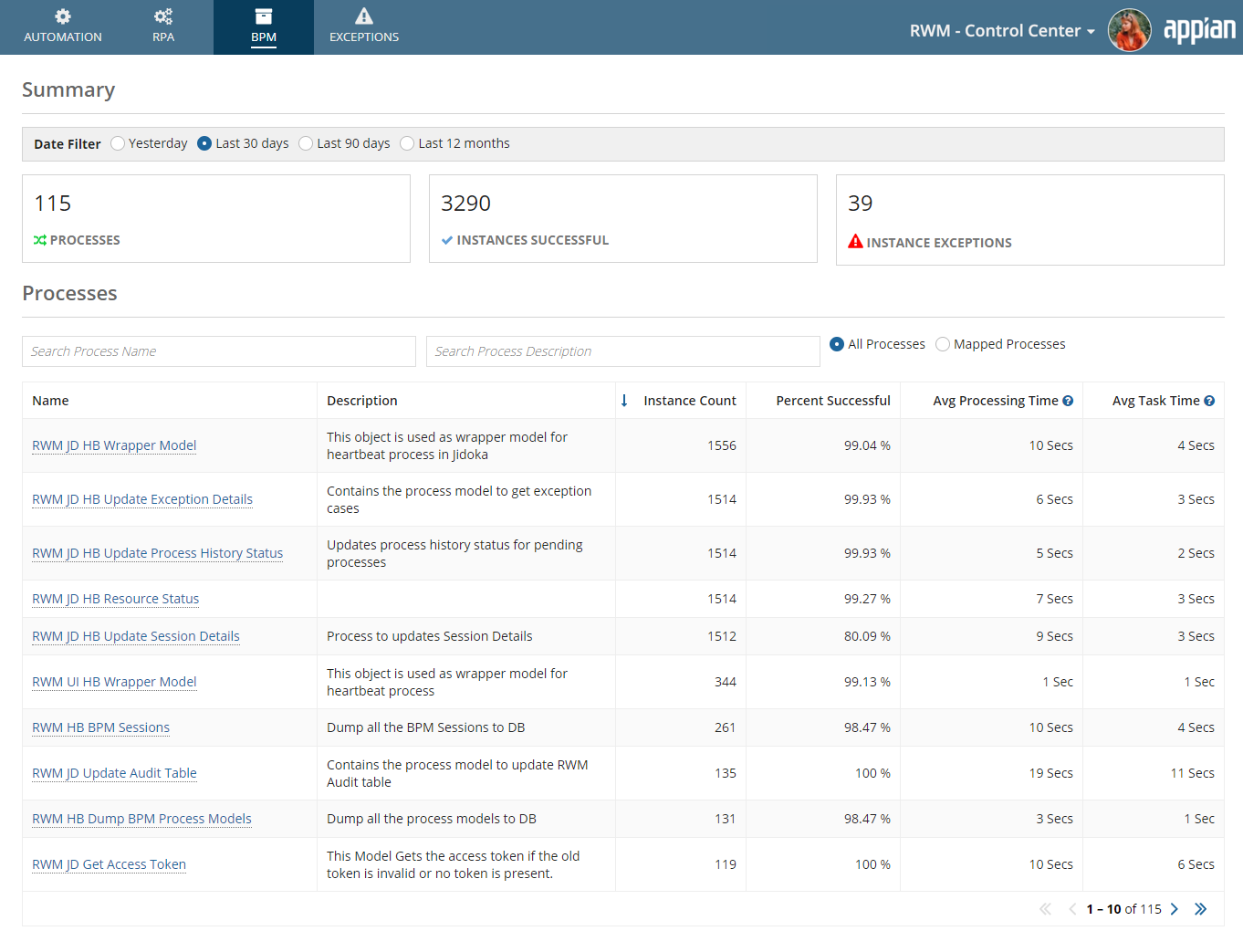Go to next page of processes
This screenshot has height=952, width=1243.
[1175, 909]
